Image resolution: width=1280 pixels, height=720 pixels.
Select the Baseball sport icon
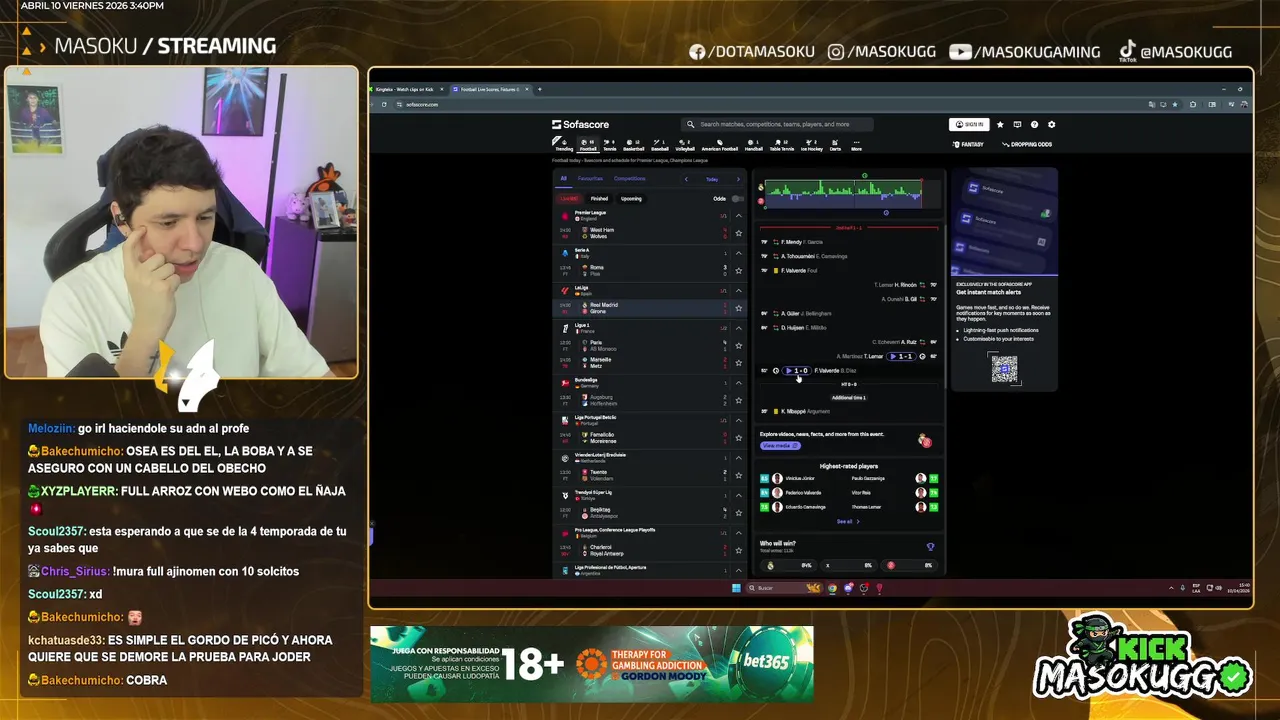pyautogui.click(x=660, y=145)
